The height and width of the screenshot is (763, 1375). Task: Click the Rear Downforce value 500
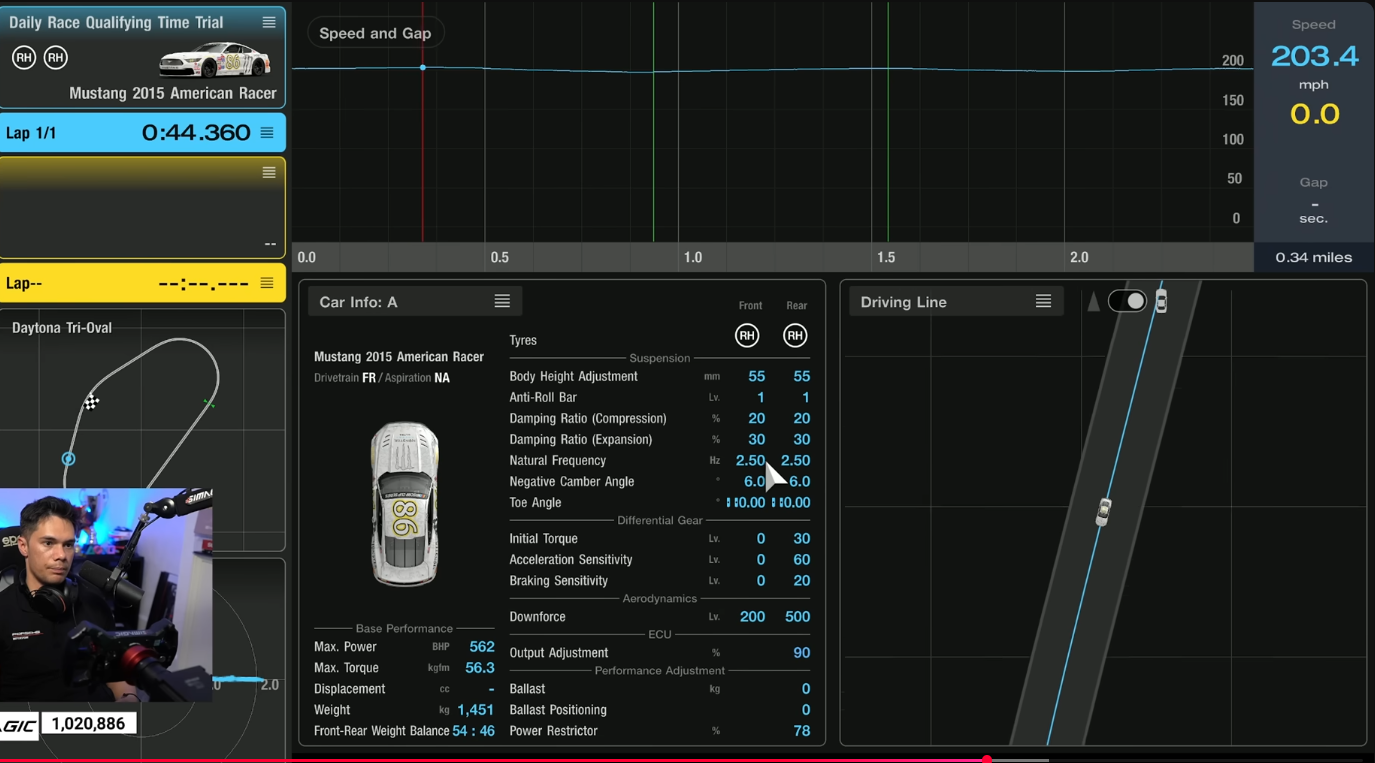(797, 616)
